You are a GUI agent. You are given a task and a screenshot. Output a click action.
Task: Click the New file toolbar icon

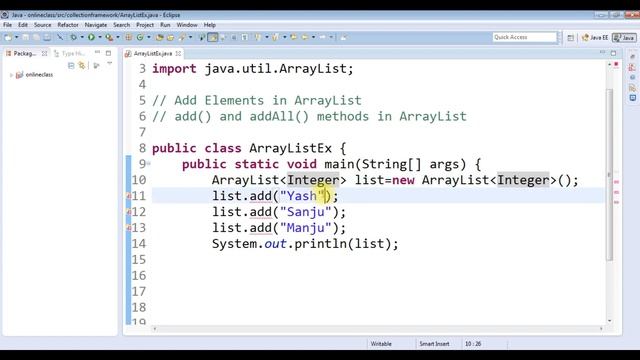8,37
